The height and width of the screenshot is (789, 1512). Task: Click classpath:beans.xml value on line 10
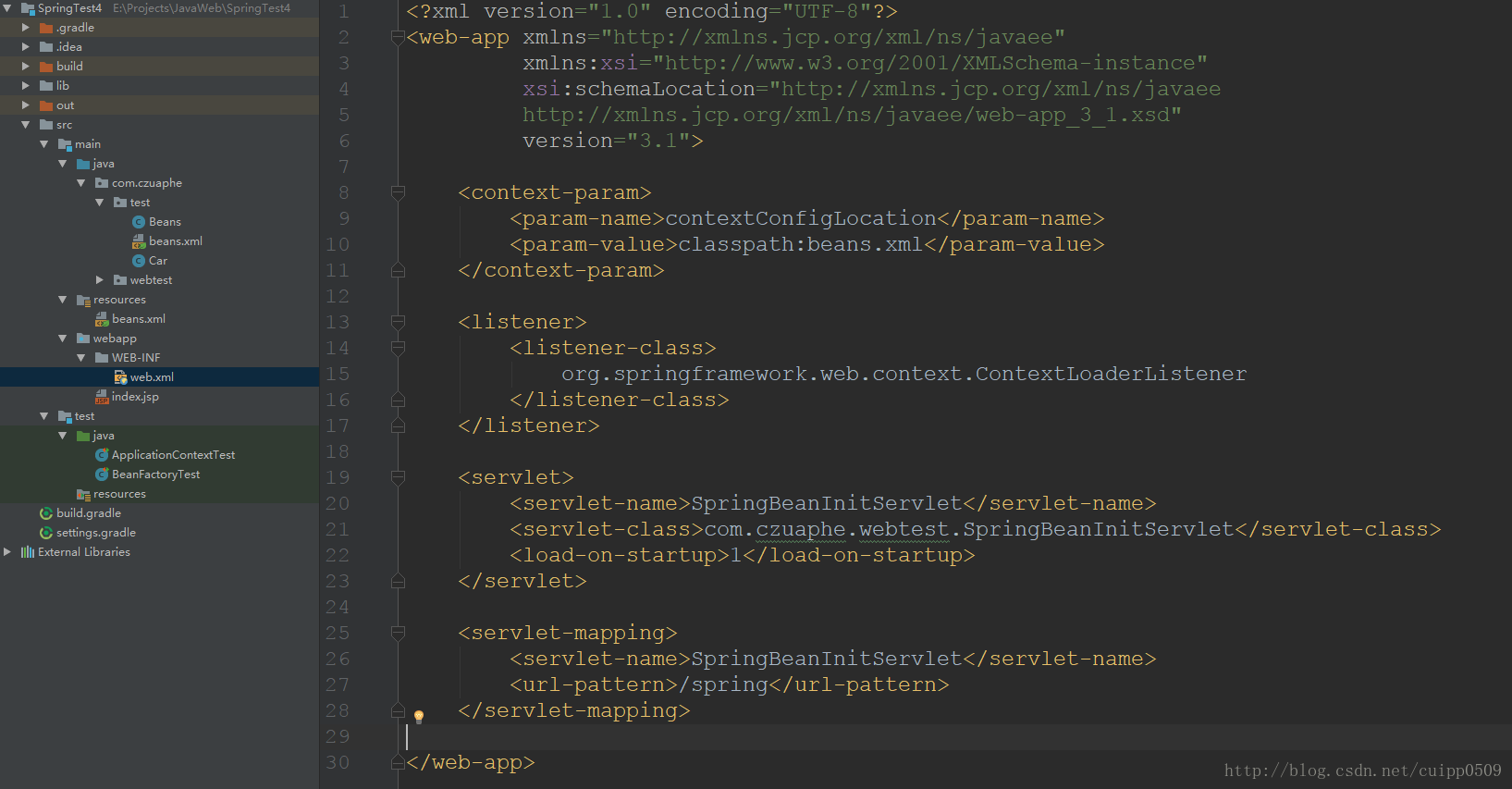point(801,245)
